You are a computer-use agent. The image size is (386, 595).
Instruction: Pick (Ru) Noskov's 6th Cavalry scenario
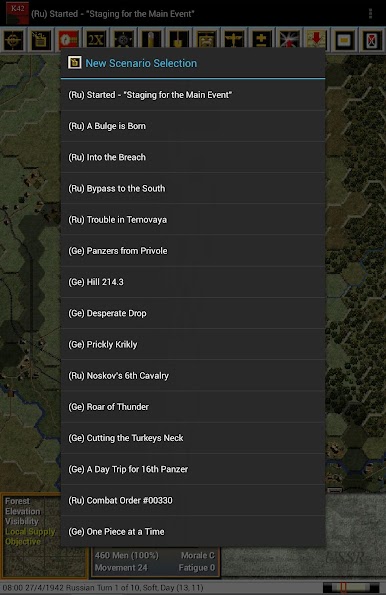point(193,376)
